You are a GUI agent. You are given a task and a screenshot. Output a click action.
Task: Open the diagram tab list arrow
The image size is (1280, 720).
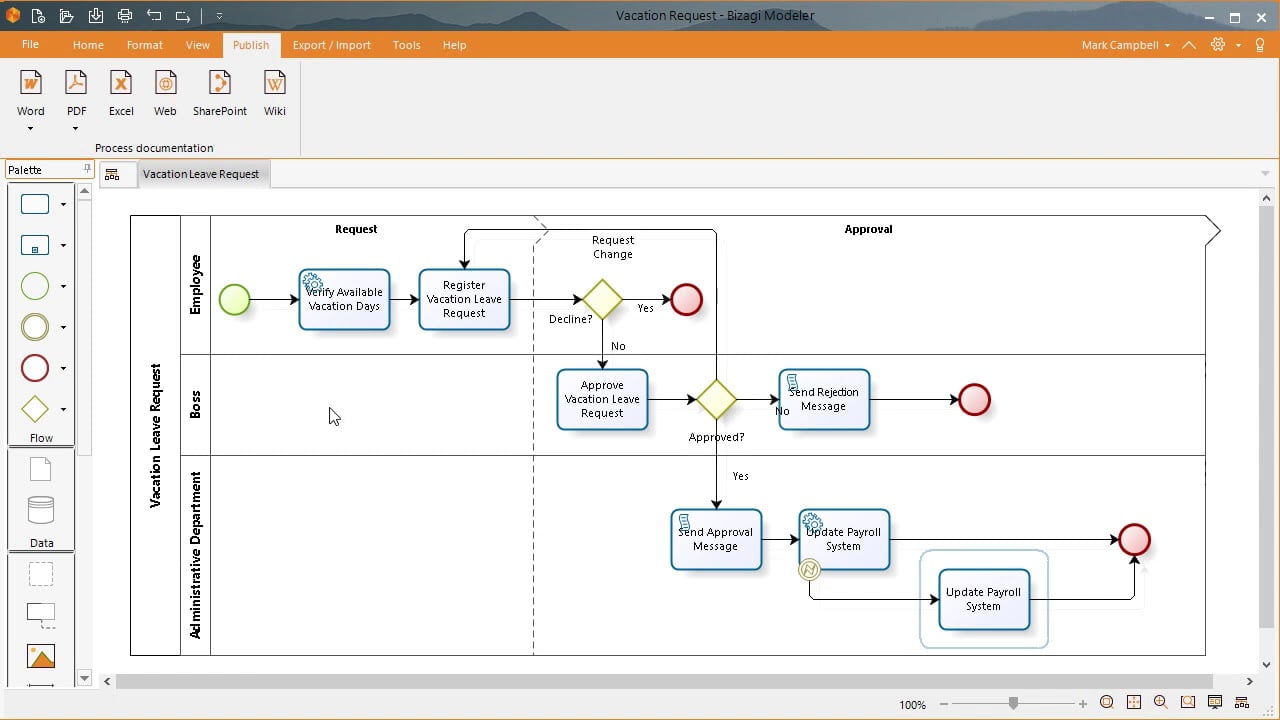[x=1265, y=174]
